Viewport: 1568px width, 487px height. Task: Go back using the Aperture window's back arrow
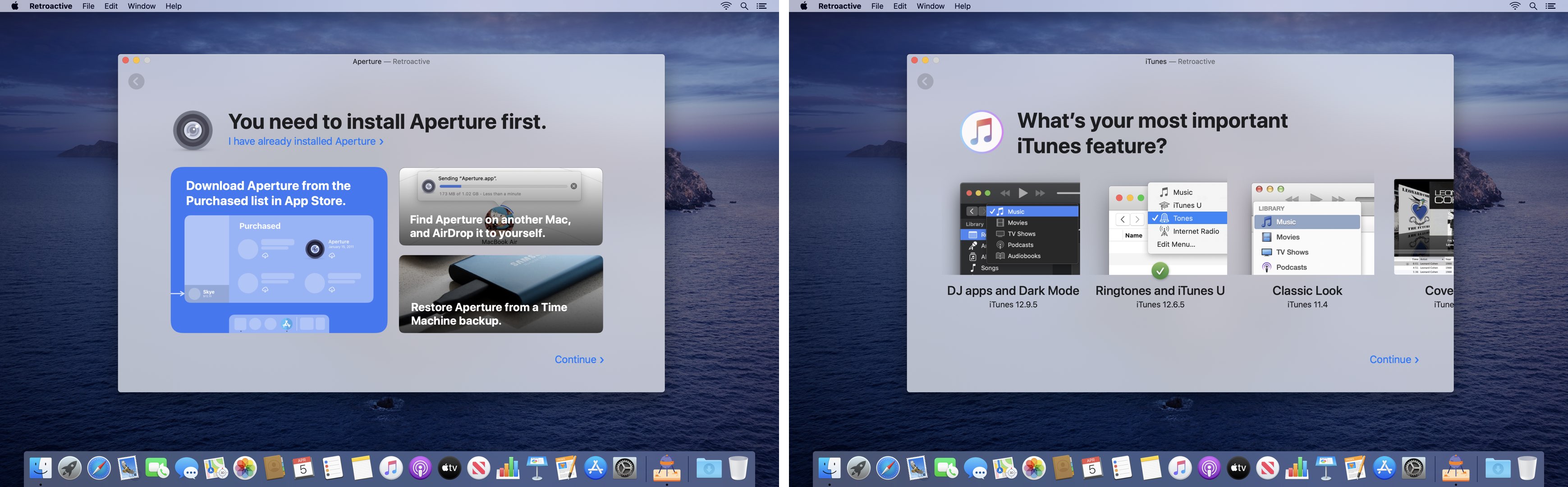click(136, 82)
